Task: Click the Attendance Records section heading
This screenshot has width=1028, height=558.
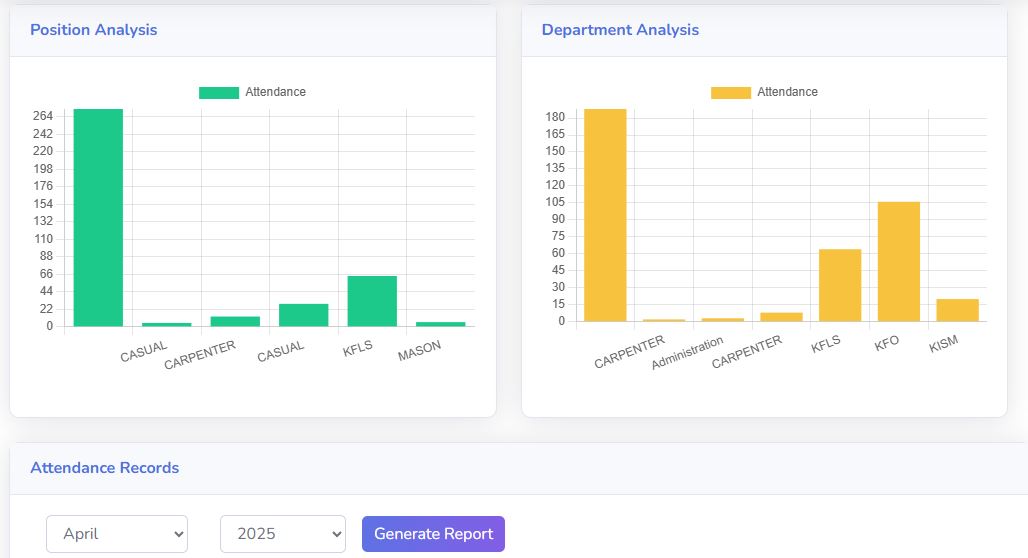Action: [x=104, y=468]
